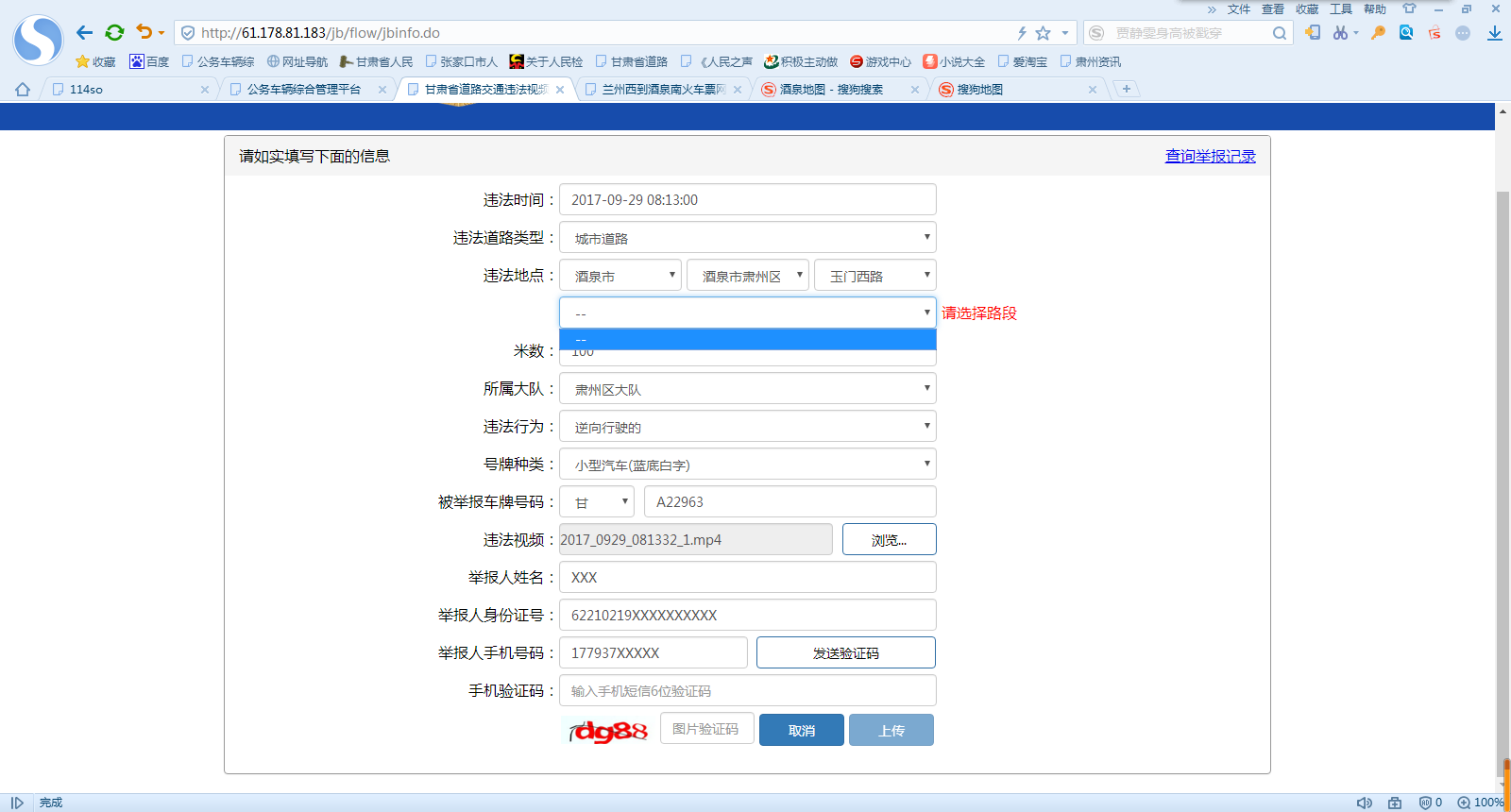Click the send-to-phone toolbar icon

coord(1313,32)
